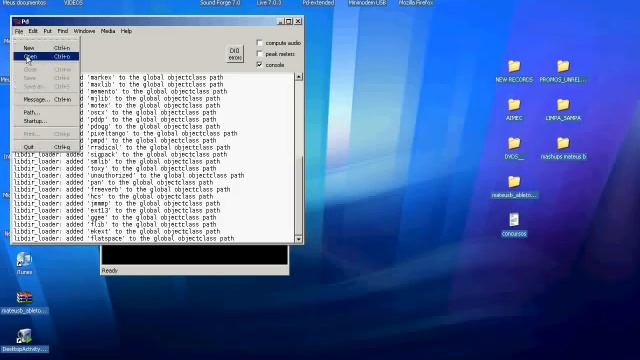Choose Quit from the File menu
This screenshot has height=360, width=640.
(x=46, y=147)
